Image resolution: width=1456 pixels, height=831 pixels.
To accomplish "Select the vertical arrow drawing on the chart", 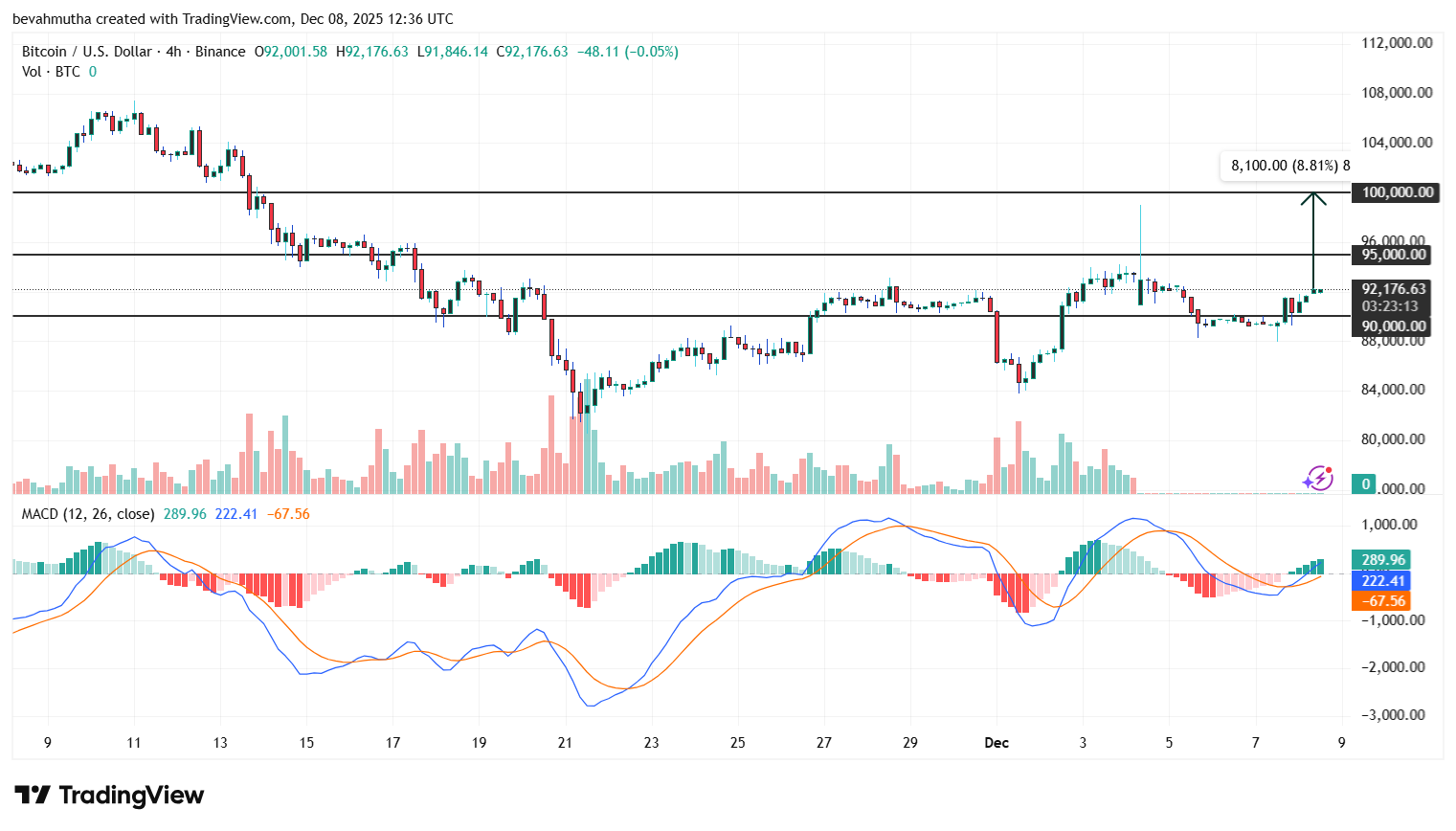I will pos(1313,239).
